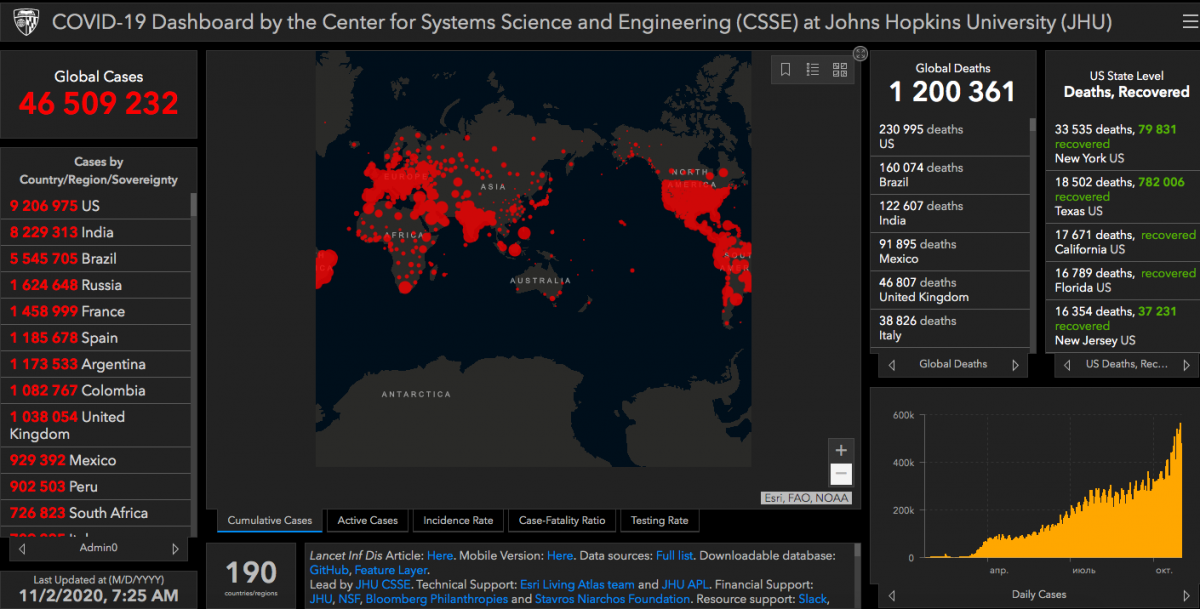Open the Lancet article 'Here' link
Viewport: 1200px width, 609px height.
(x=440, y=555)
